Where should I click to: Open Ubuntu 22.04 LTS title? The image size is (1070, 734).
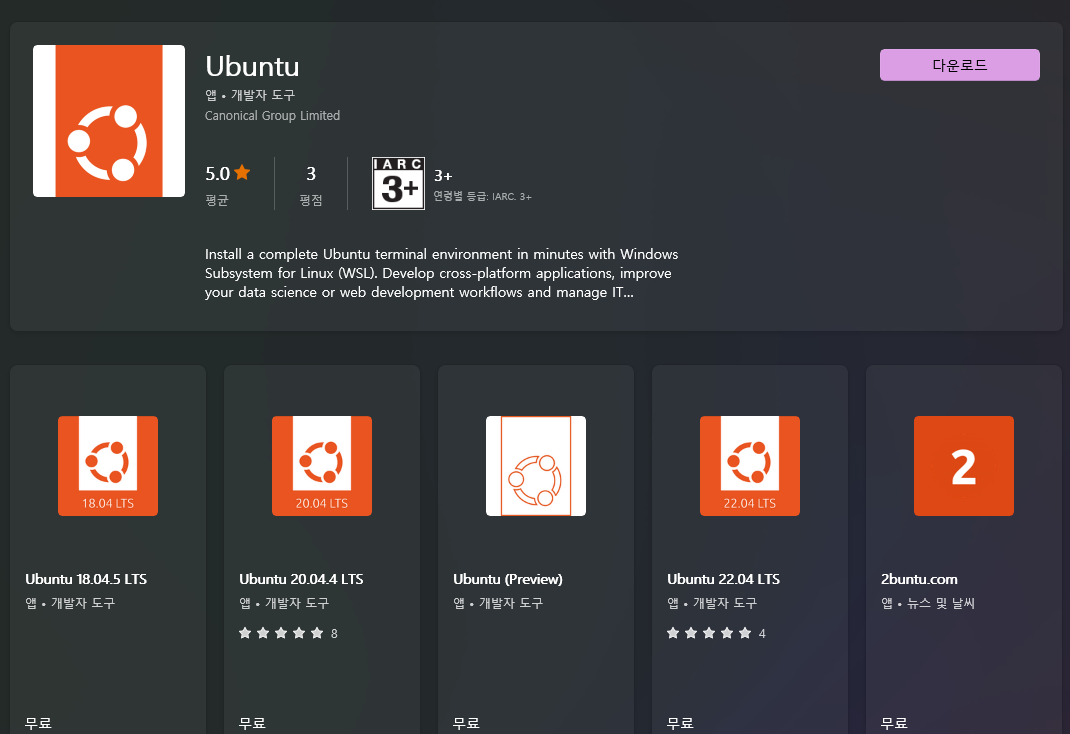coord(723,579)
